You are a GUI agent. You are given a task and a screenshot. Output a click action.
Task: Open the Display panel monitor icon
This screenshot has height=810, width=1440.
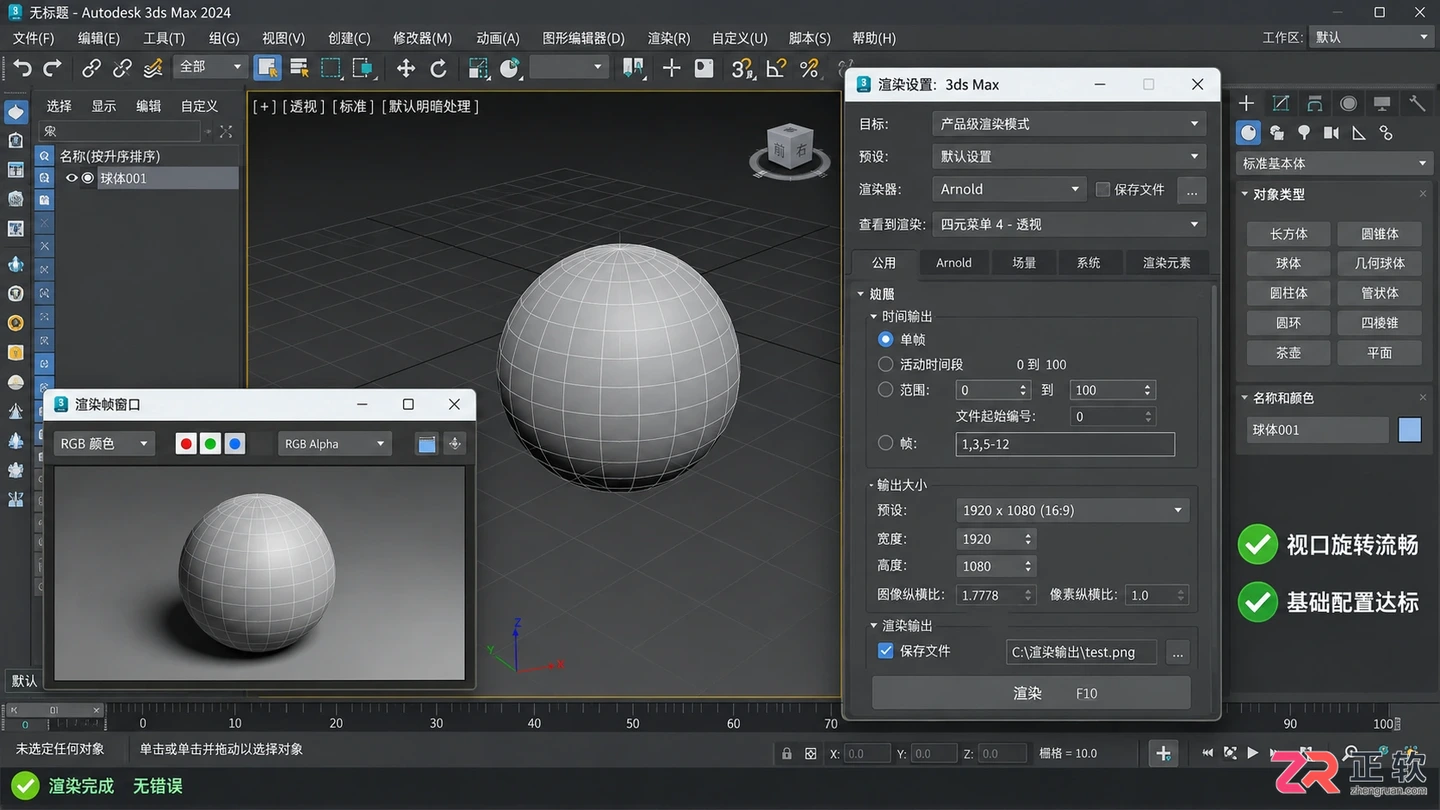point(1382,103)
